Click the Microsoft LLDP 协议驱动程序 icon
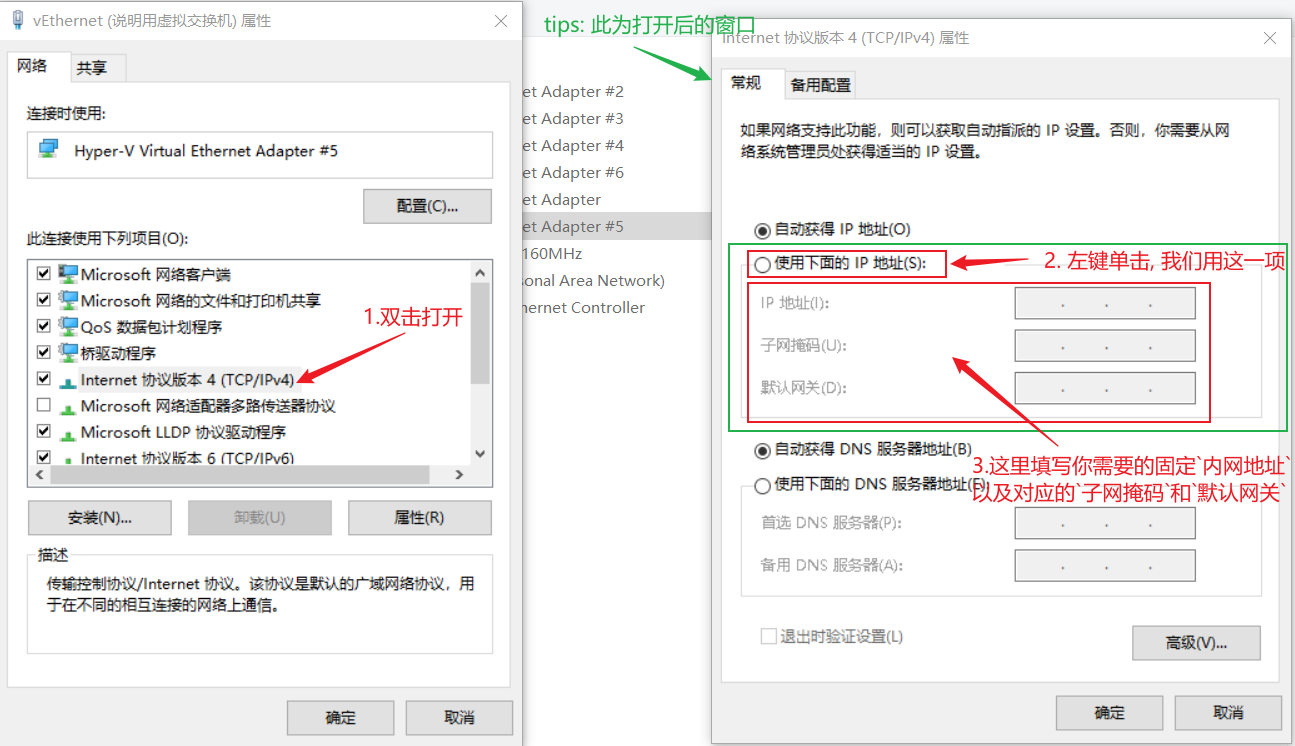Screen dimensions: 1295x746 tap(68, 434)
